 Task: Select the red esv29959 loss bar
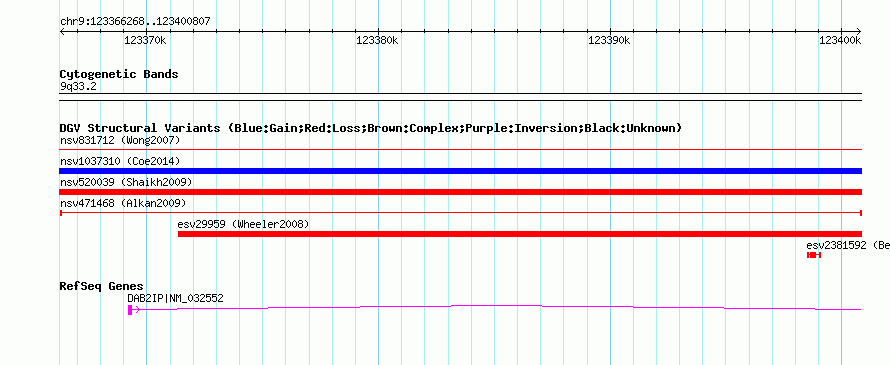tap(520, 234)
